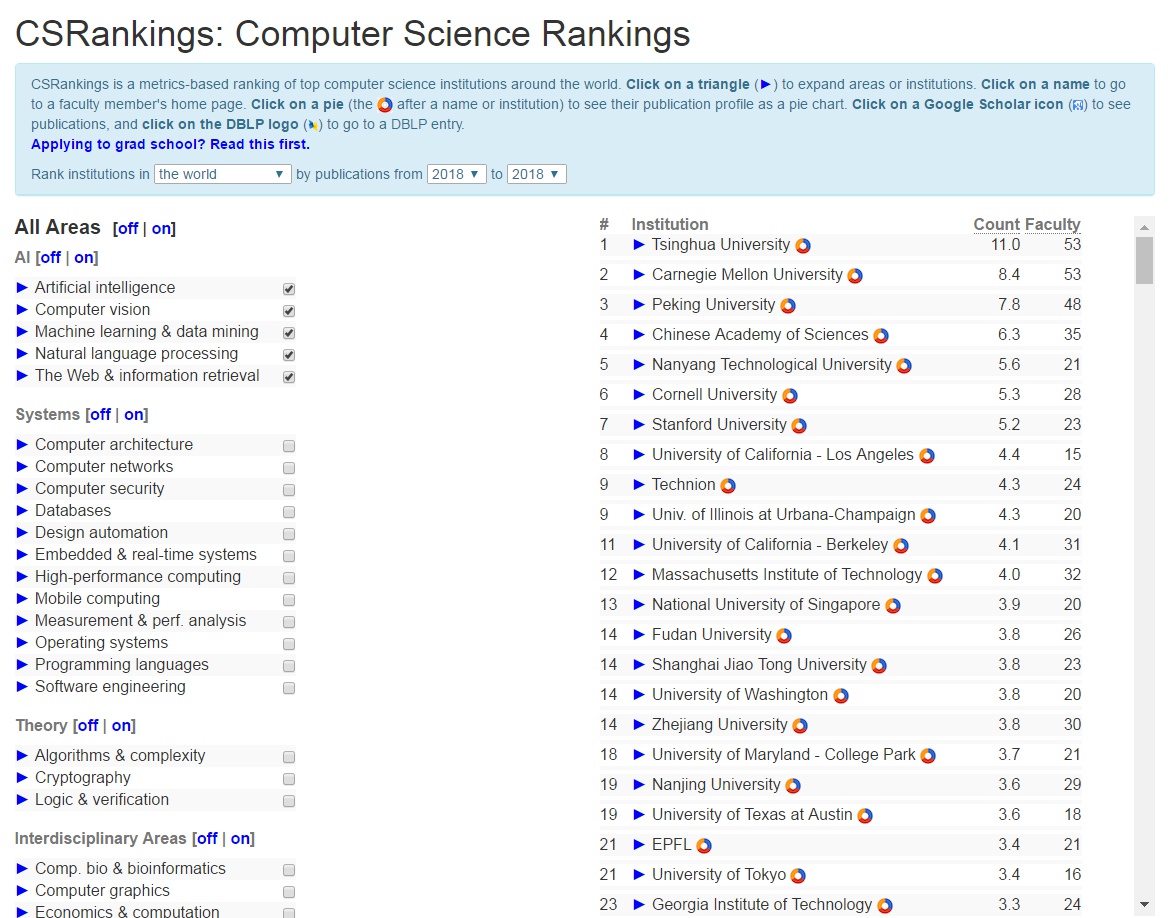This screenshot has width=1169, height=918.
Task: Turn all areas off
Action: [x=128, y=228]
